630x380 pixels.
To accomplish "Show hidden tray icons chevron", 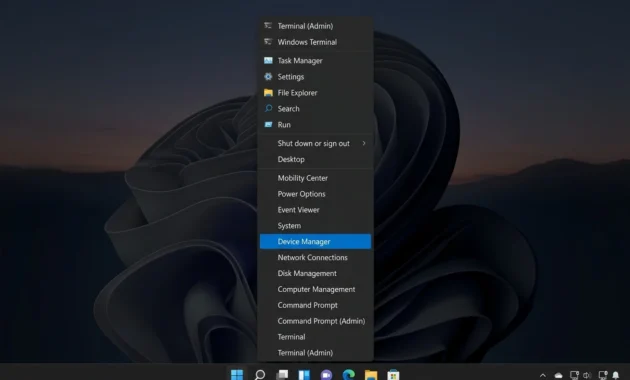I will (543, 375).
